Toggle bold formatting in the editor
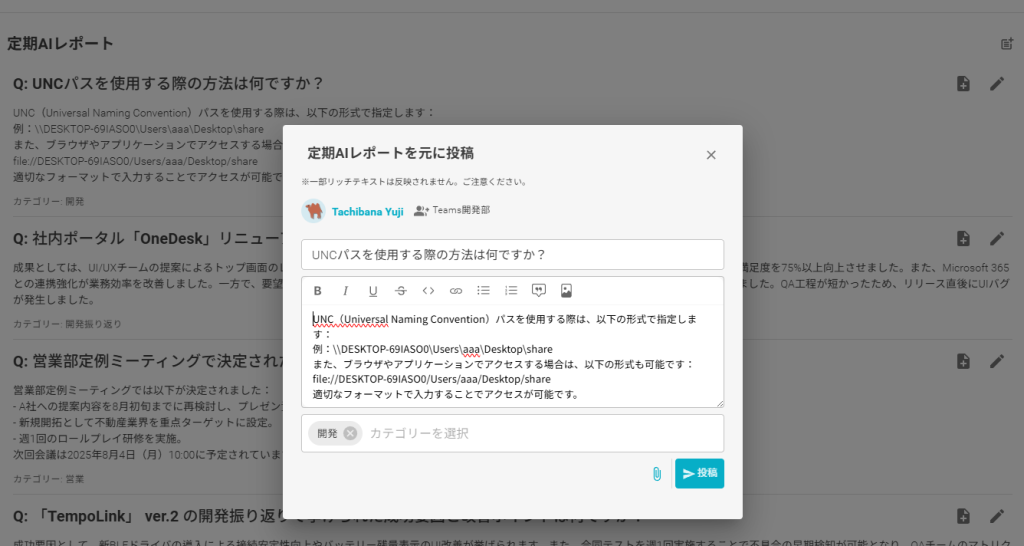The width and height of the screenshot is (1024, 546). [317, 291]
